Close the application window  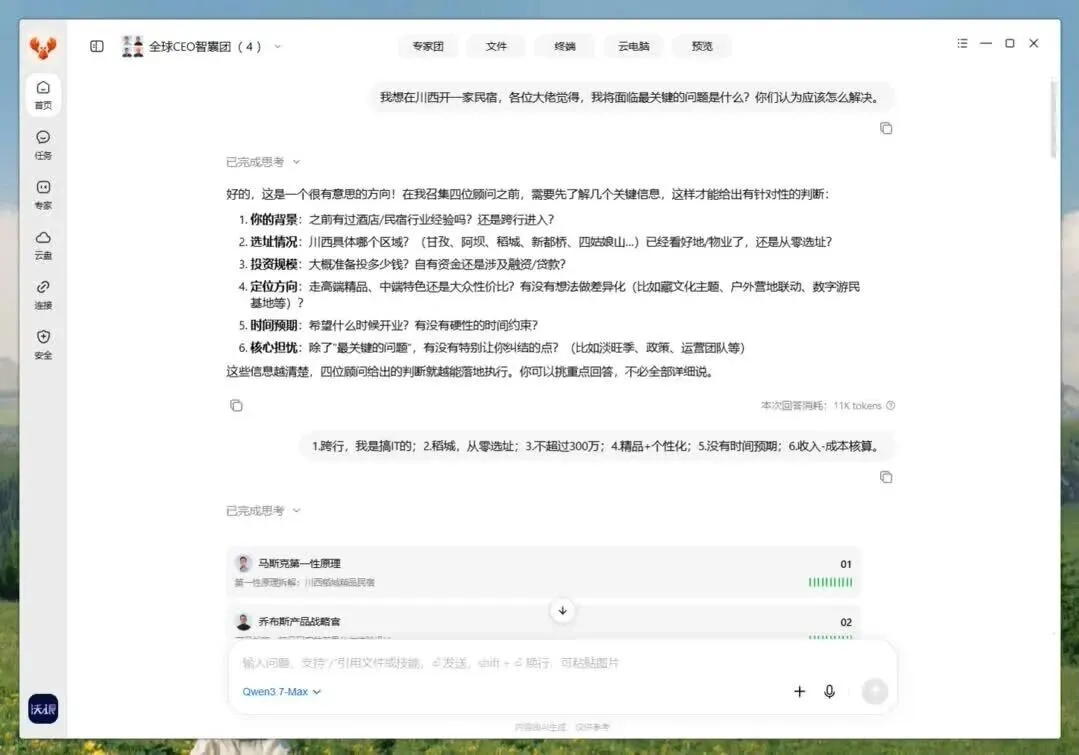click(x=1034, y=43)
